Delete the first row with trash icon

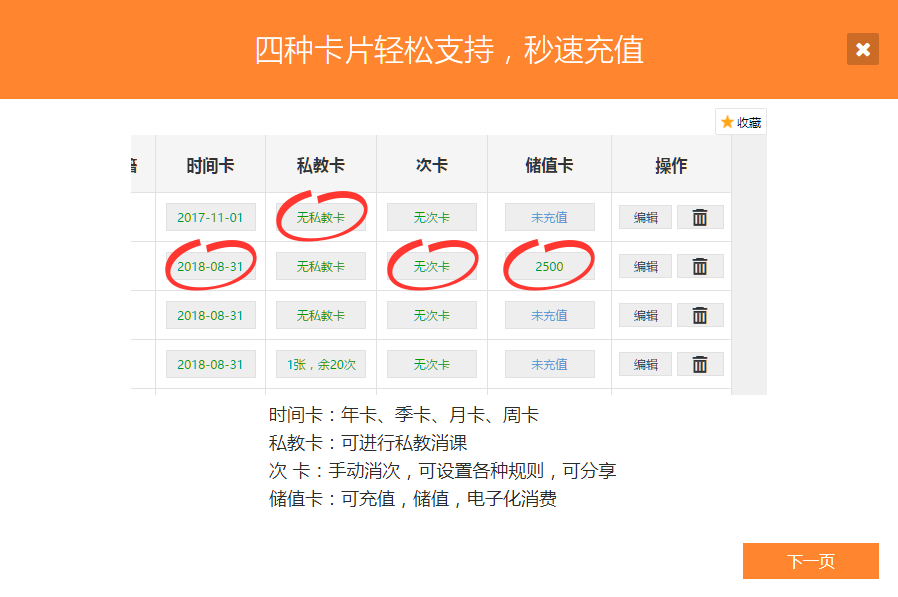[x=700, y=217]
